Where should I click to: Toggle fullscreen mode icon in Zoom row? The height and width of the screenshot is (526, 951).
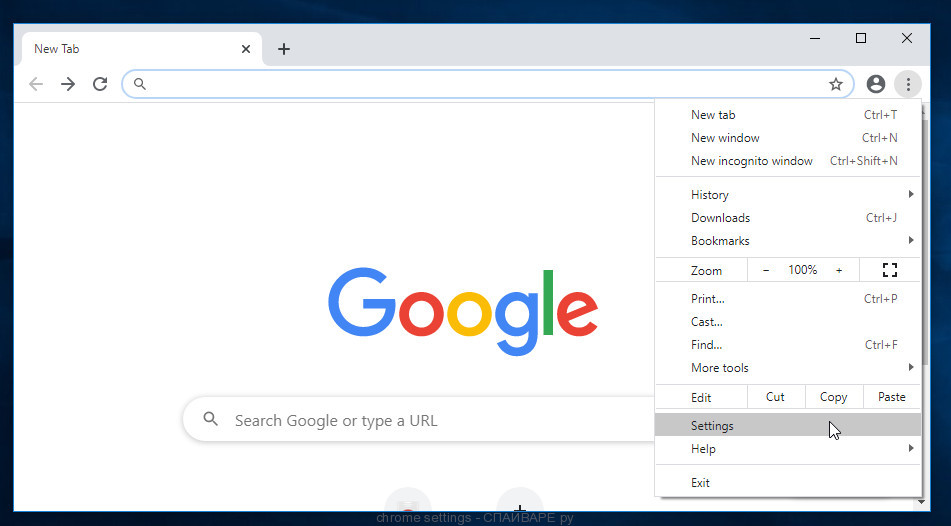tap(889, 270)
